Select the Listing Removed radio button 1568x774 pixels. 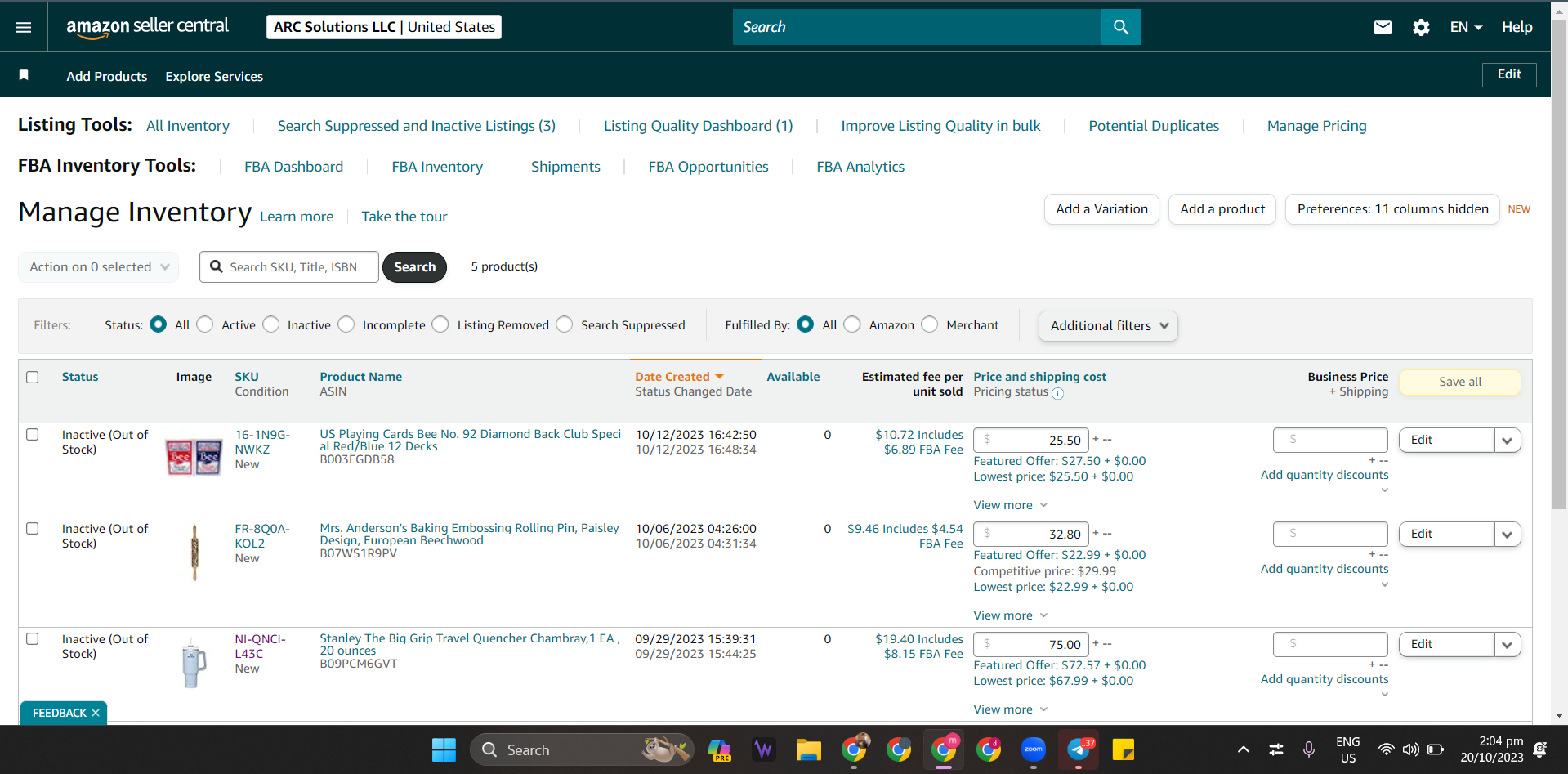pos(440,324)
